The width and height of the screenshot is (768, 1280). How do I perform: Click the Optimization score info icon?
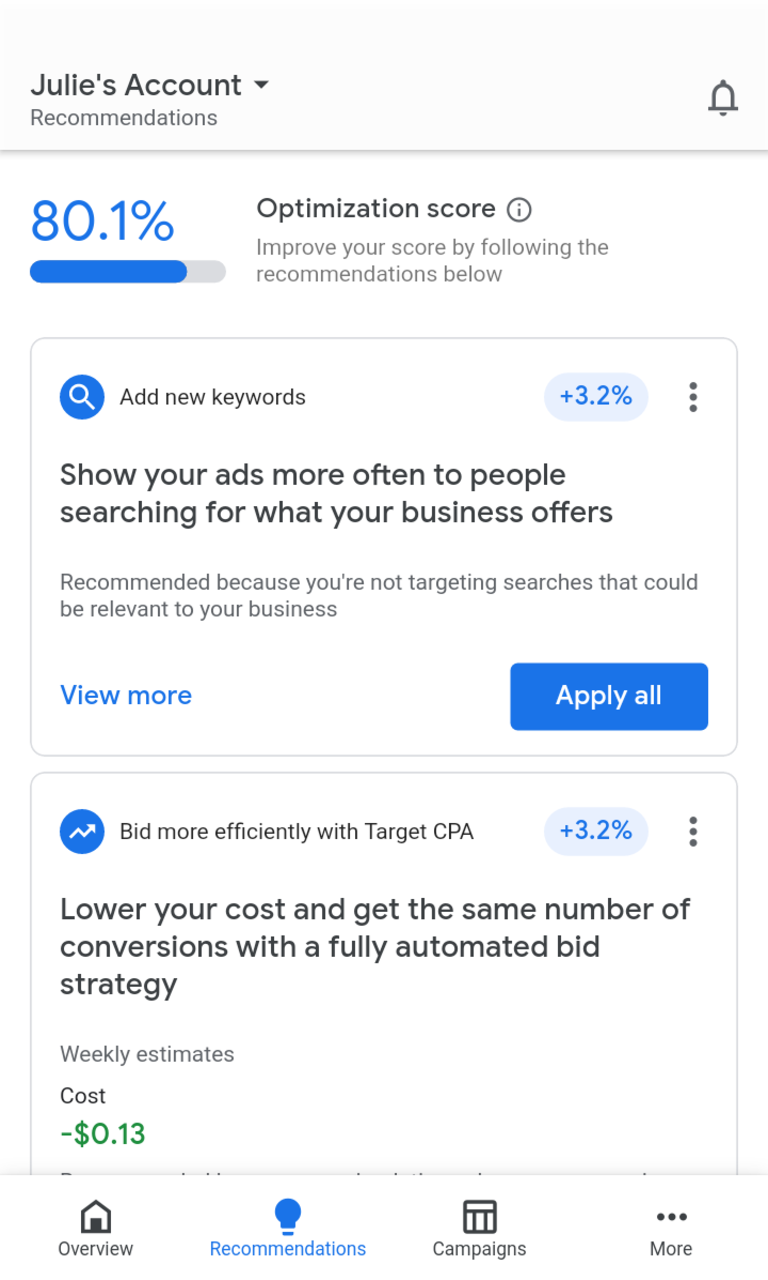[x=518, y=209]
